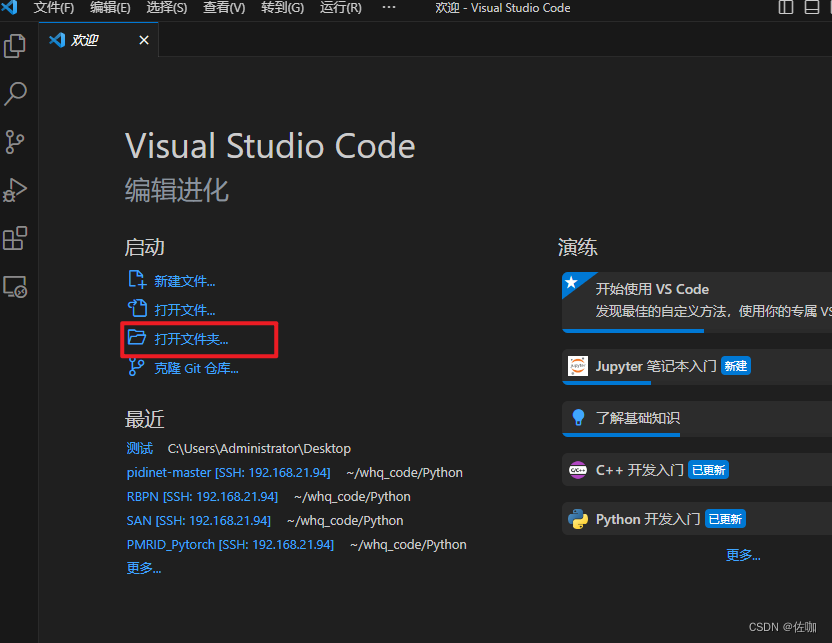Screen dimensions: 832x643
Task: Click path ~/whq_code/Python beside pidinet-master
Action: (404, 473)
